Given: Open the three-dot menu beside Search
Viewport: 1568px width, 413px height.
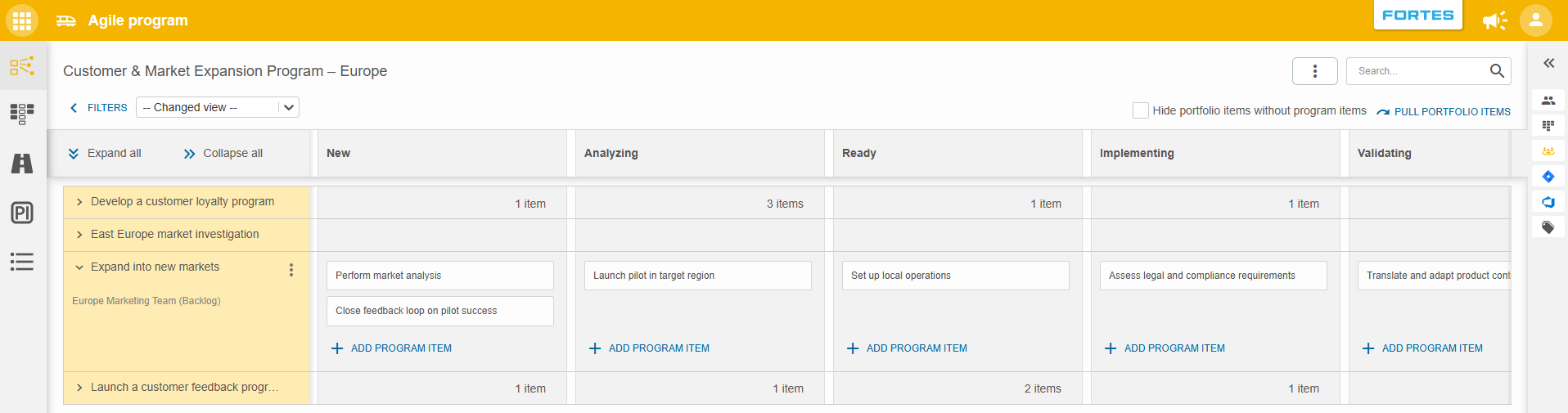Looking at the screenshot, I should [1315, 71].
